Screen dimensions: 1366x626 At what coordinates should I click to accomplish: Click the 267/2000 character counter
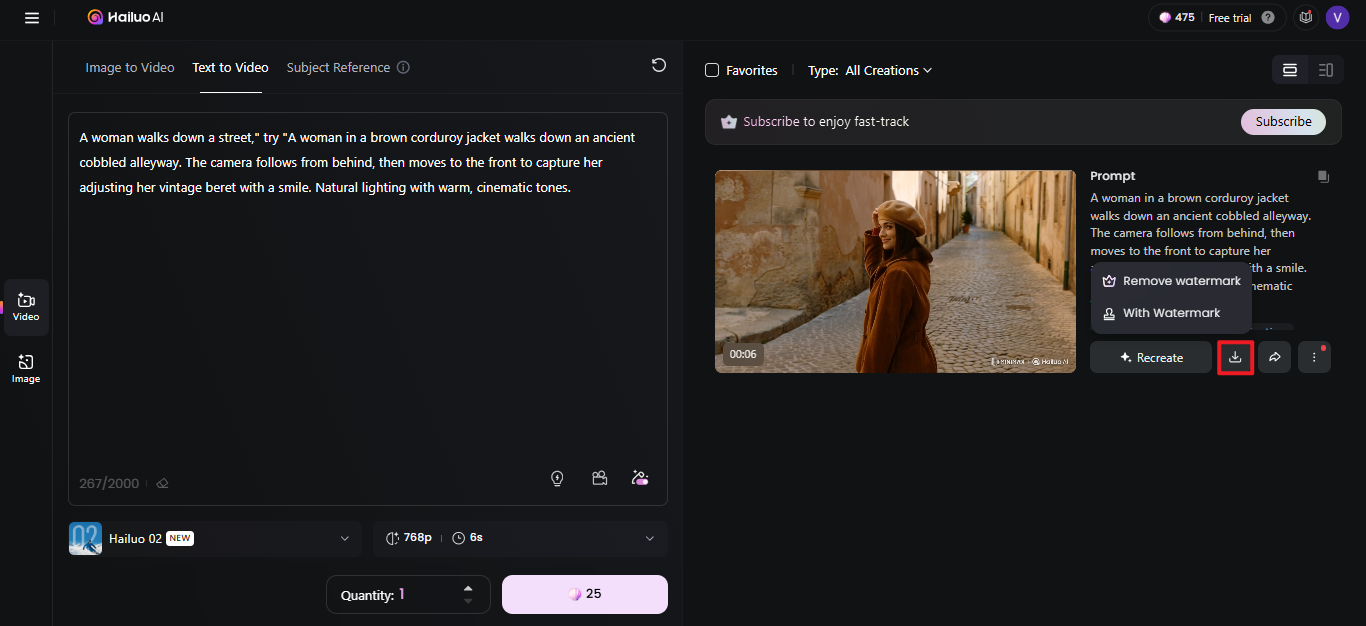pyautogui.click(x=109, y=484)
